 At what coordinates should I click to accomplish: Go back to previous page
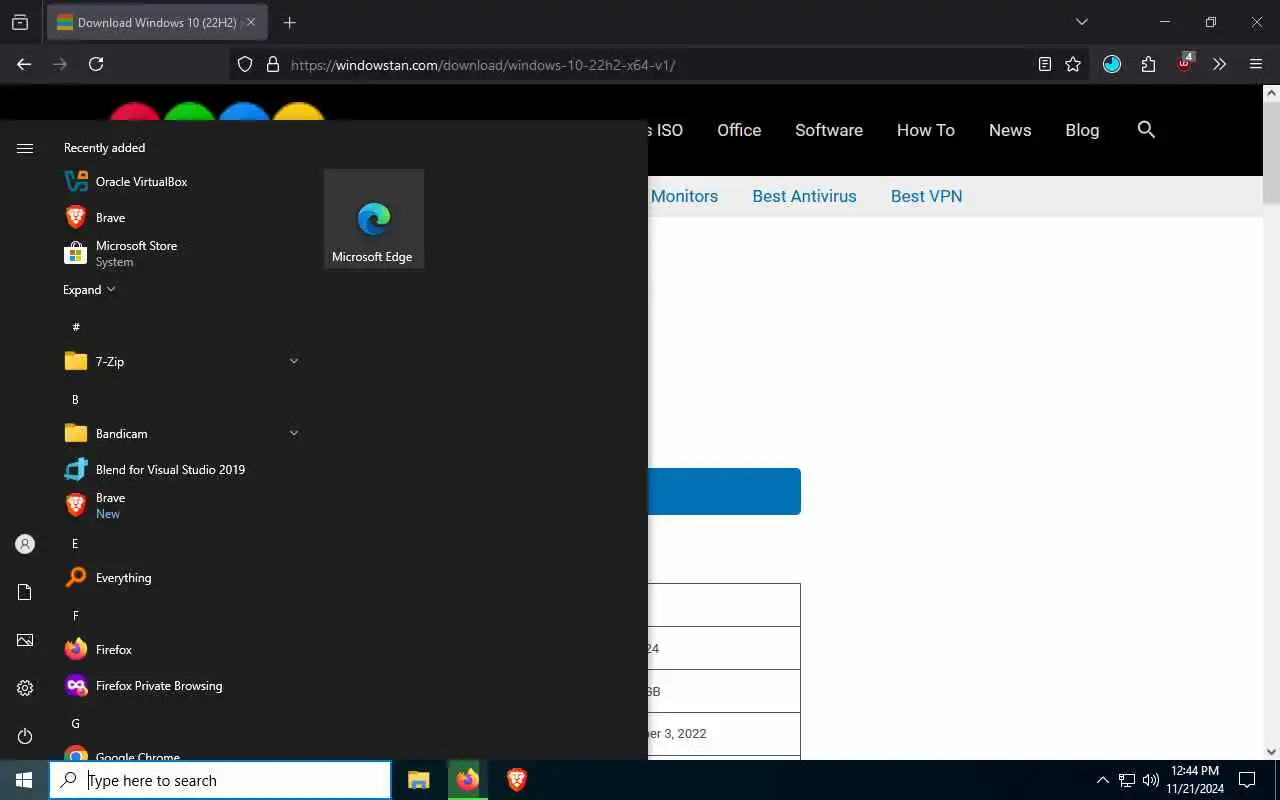(x=24, y=64)
